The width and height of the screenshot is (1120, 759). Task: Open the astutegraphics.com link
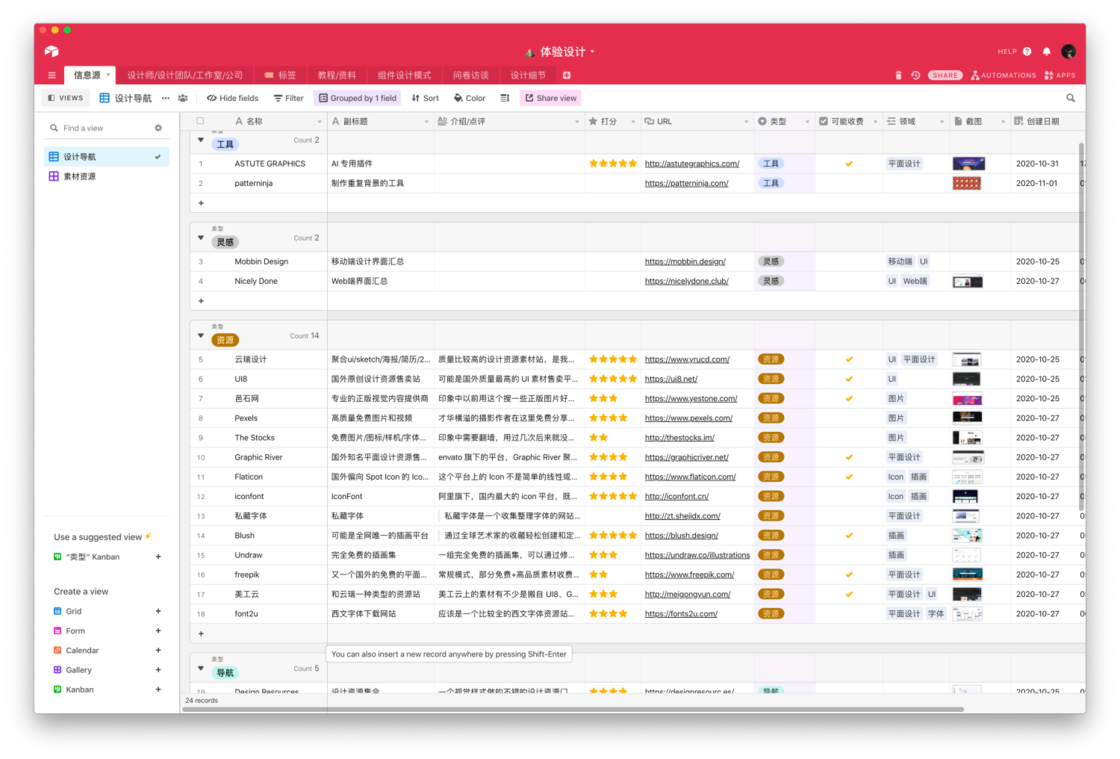(x=691, y=164)
